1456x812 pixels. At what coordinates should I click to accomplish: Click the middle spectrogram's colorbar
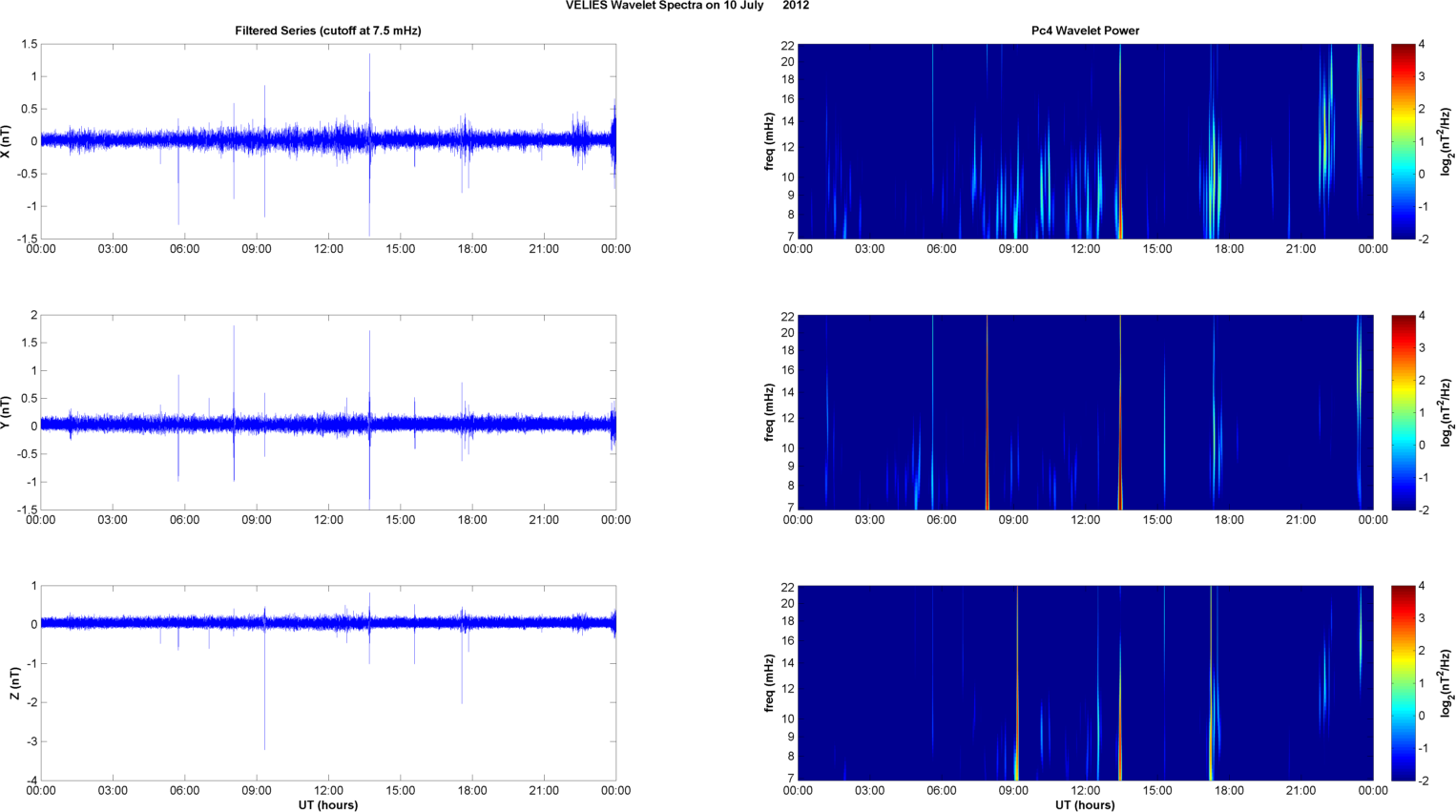coord(1403,412)
